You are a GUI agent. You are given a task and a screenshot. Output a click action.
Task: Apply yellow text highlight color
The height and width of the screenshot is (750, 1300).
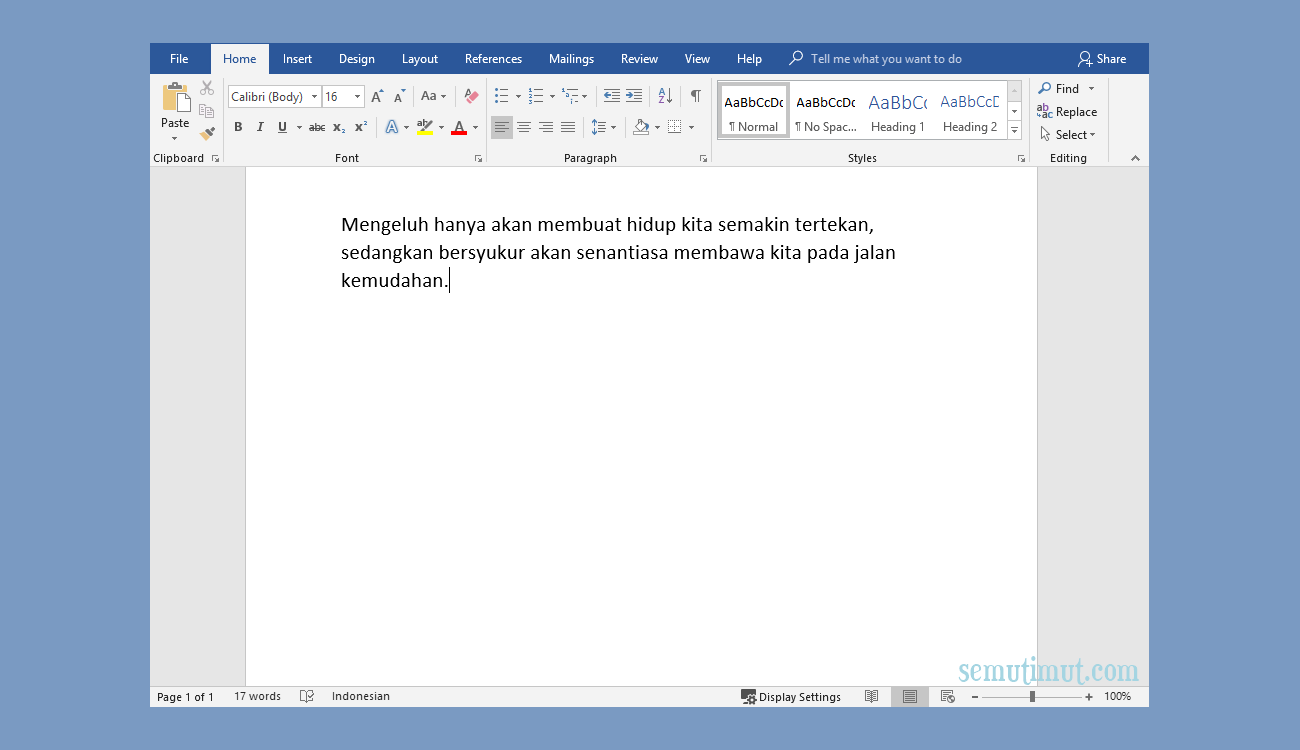tap(425, 127)
